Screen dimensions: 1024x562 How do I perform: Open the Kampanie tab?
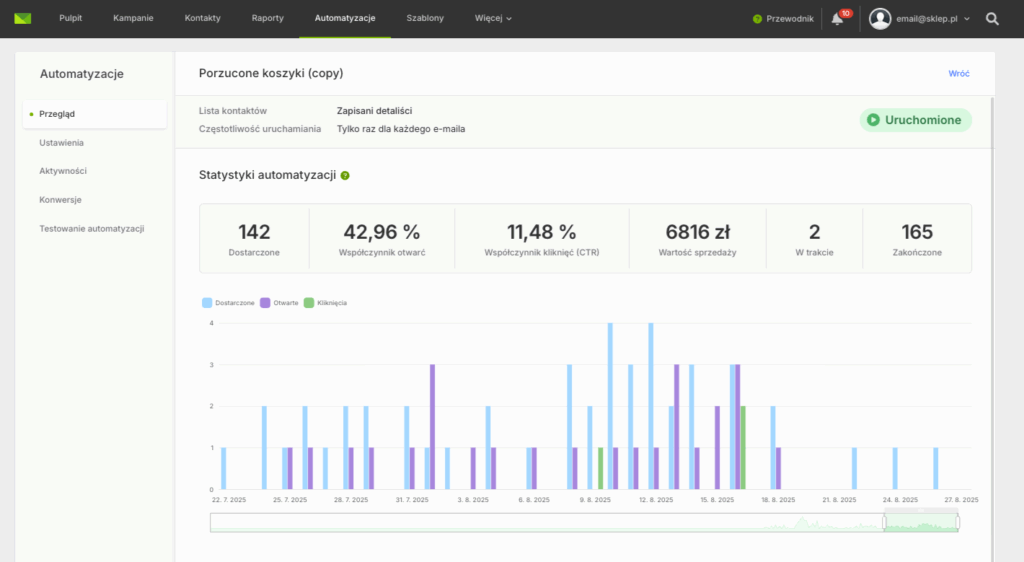pyautogui.click(x=133, y=19)
